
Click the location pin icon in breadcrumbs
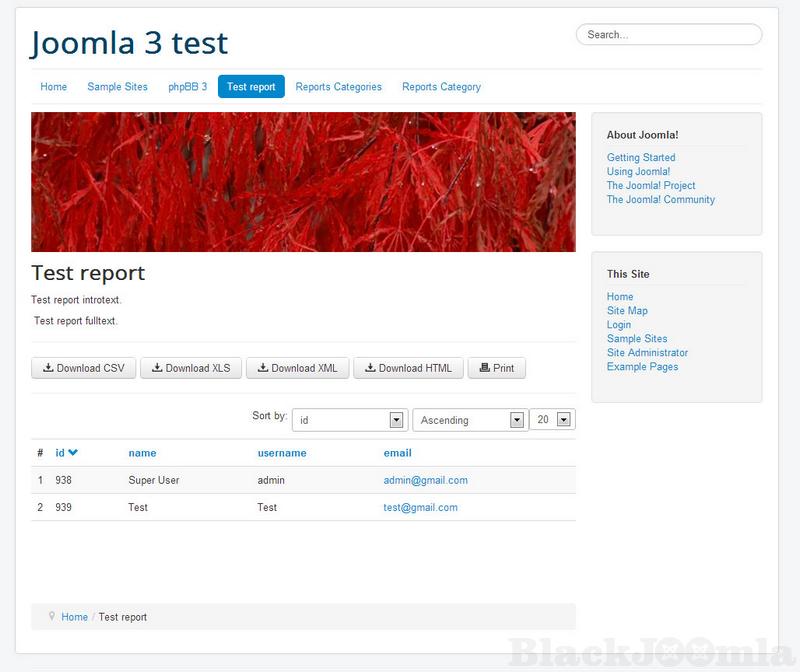(50, 616)
